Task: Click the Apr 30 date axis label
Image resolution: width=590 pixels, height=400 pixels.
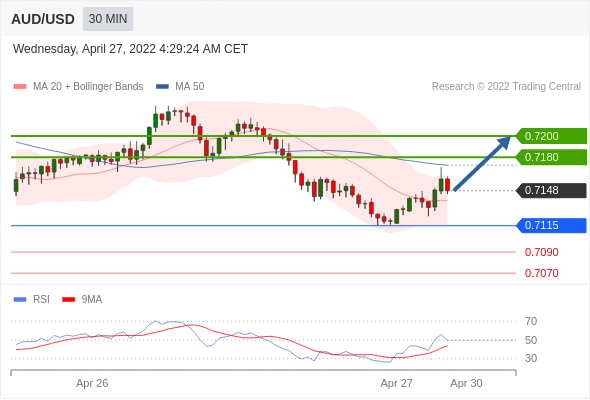Action: coord(466,383)
